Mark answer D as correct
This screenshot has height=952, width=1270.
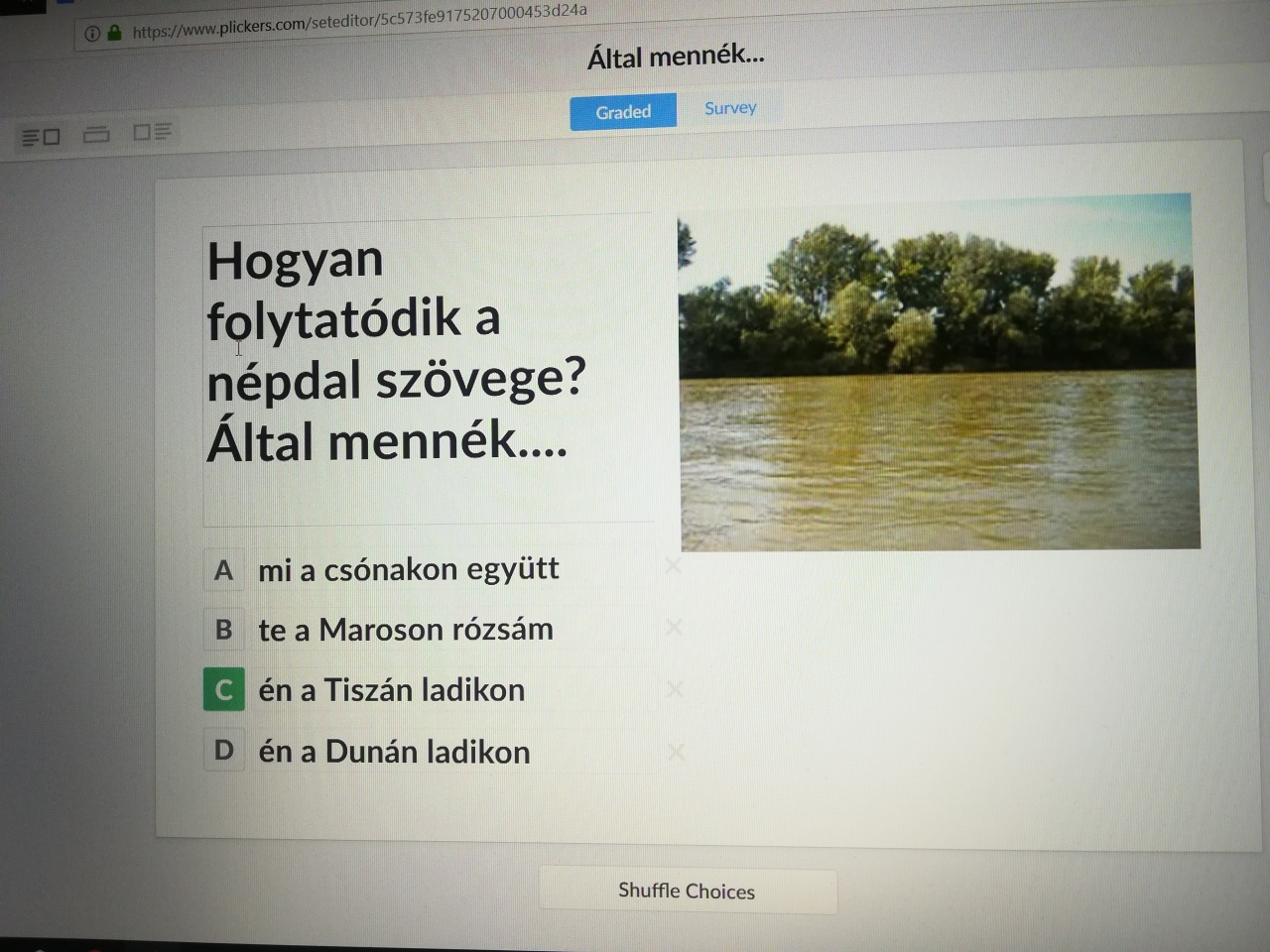point(224,751)
